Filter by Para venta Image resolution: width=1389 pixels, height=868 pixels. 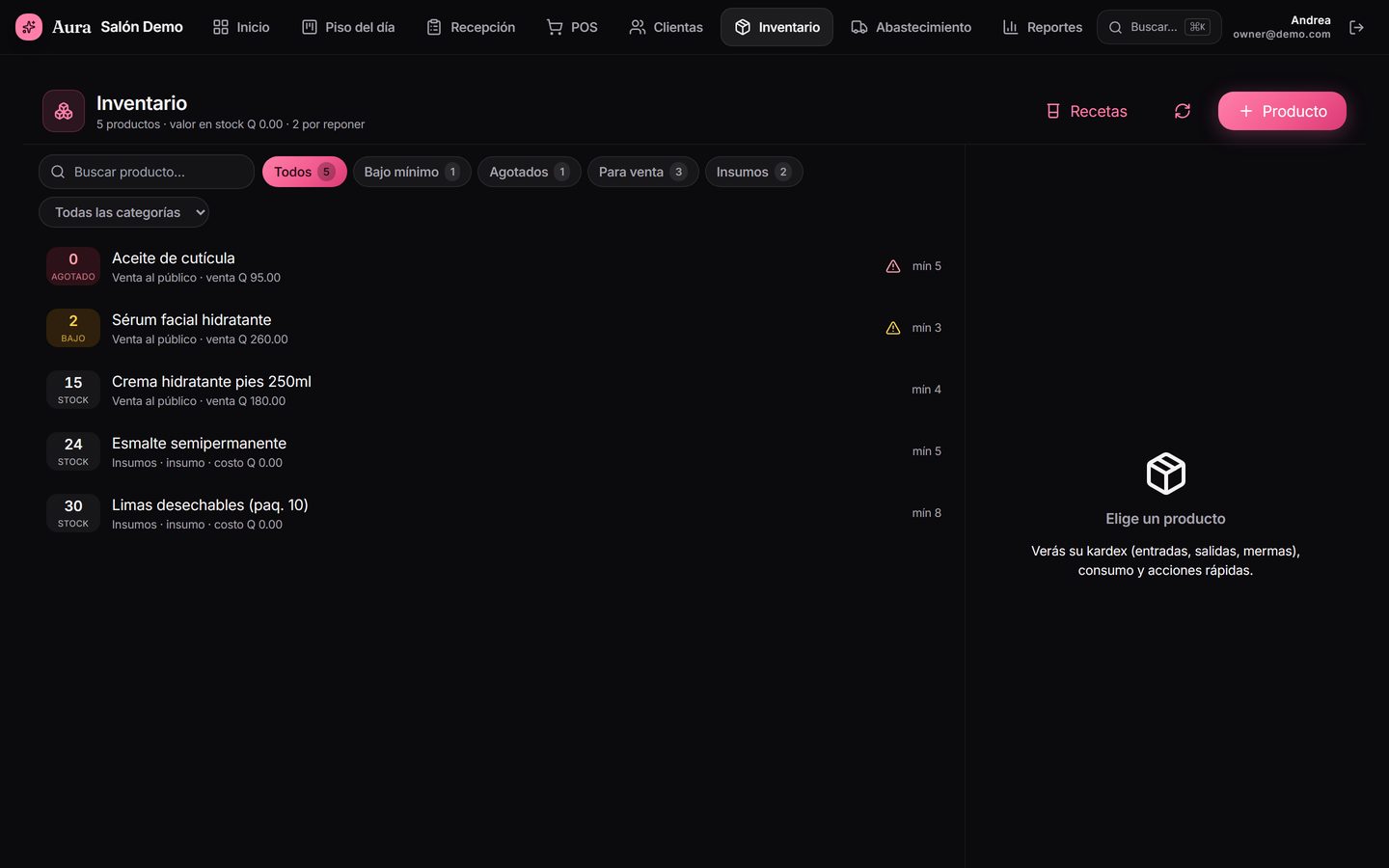(642, 172)
